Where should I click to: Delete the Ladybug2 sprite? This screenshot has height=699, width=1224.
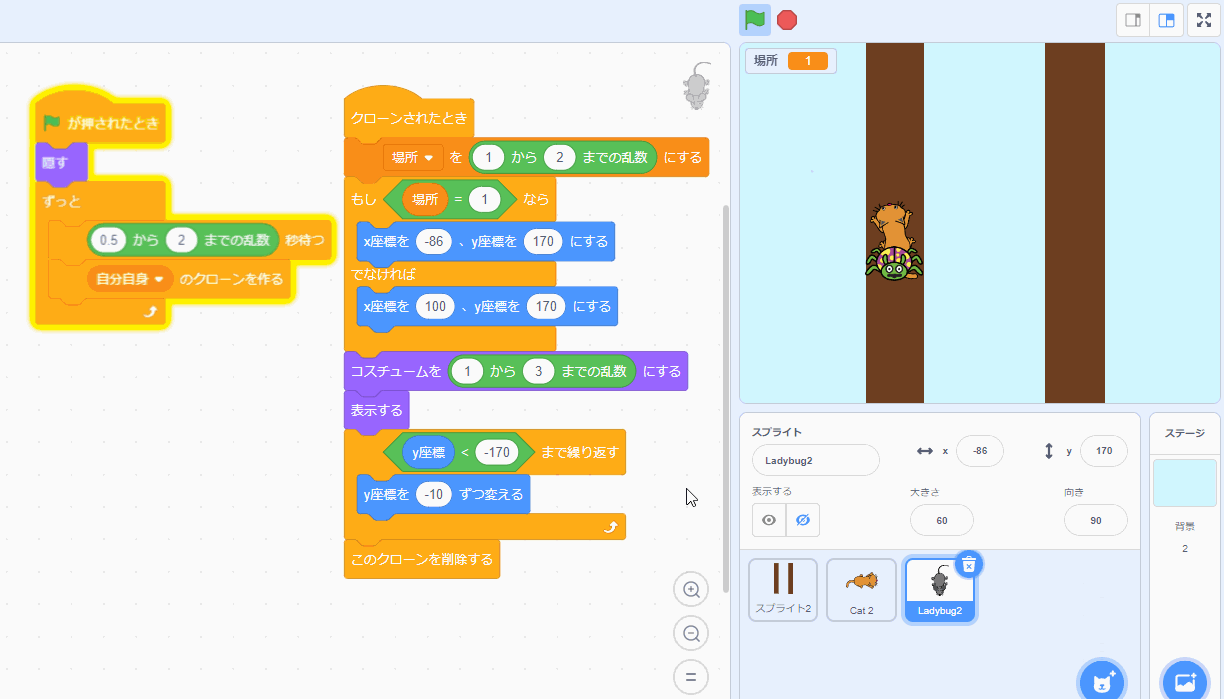(967, 565)
